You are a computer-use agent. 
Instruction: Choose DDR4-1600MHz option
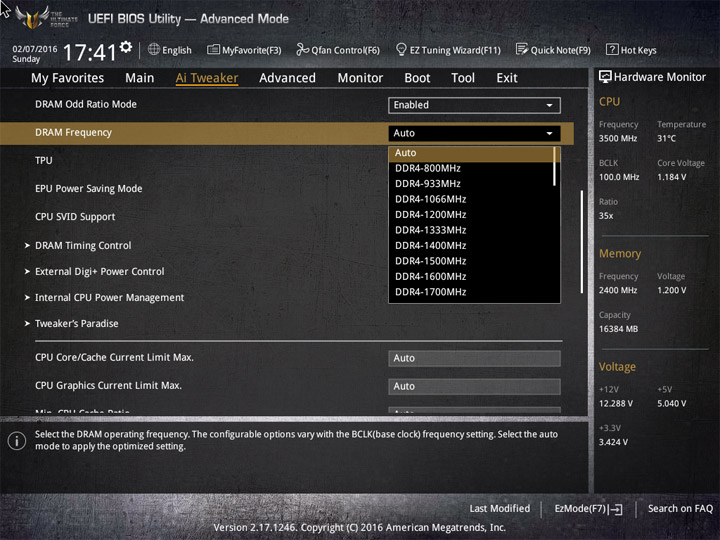tap(430, 276)
